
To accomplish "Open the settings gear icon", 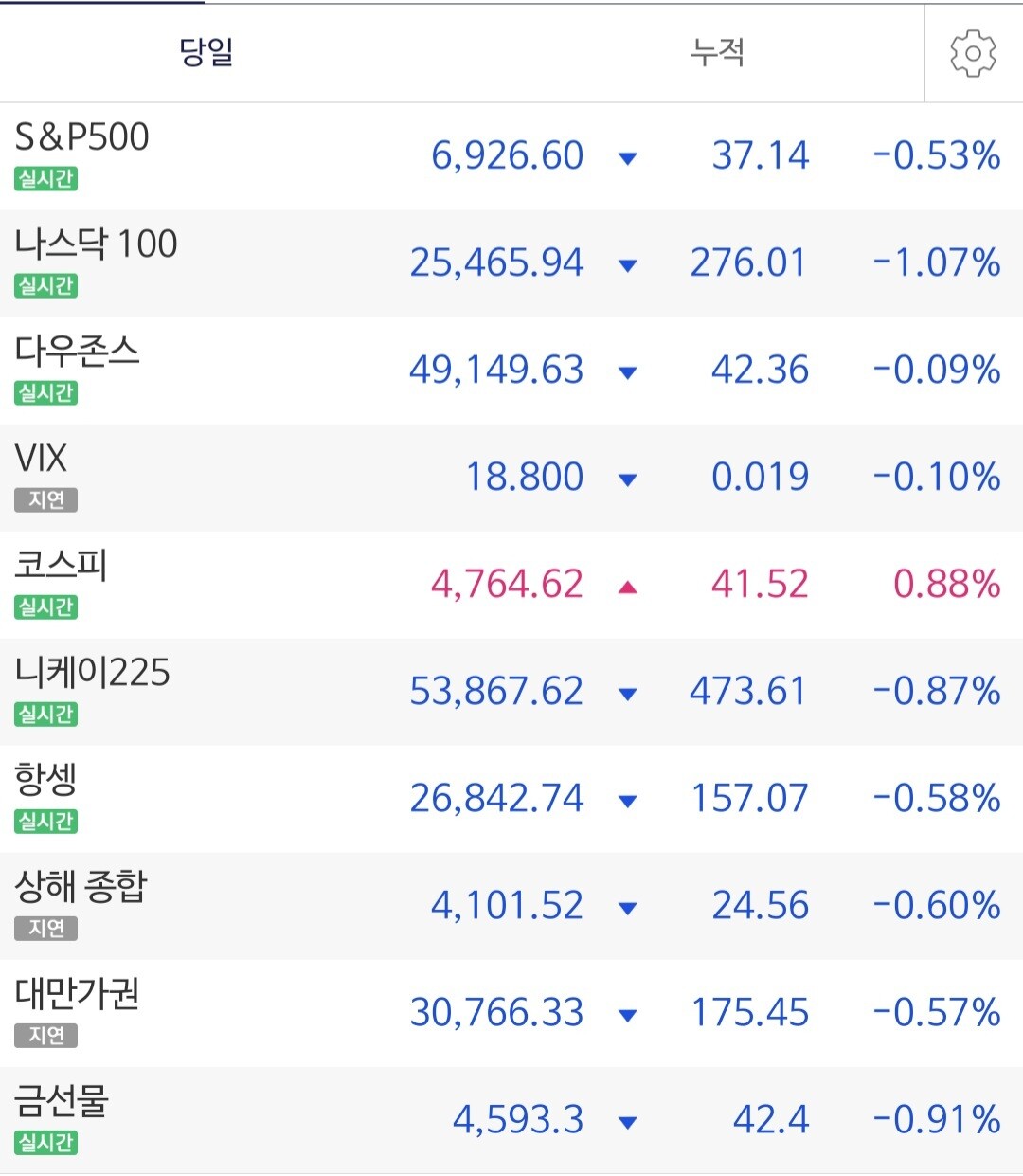I will pos(973,53).
